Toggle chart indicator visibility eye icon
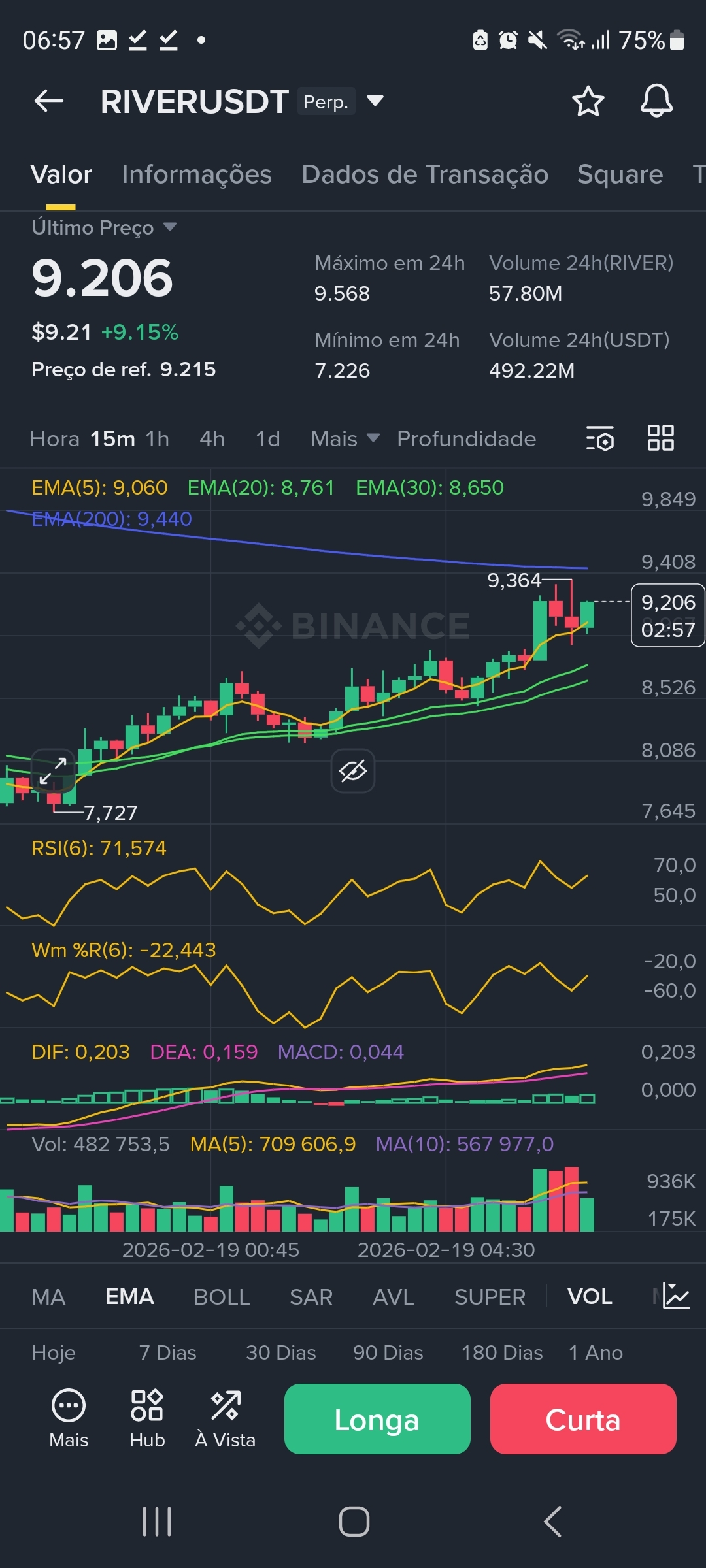The height and width of the screenshot is (1568, 706). (353, 771)
